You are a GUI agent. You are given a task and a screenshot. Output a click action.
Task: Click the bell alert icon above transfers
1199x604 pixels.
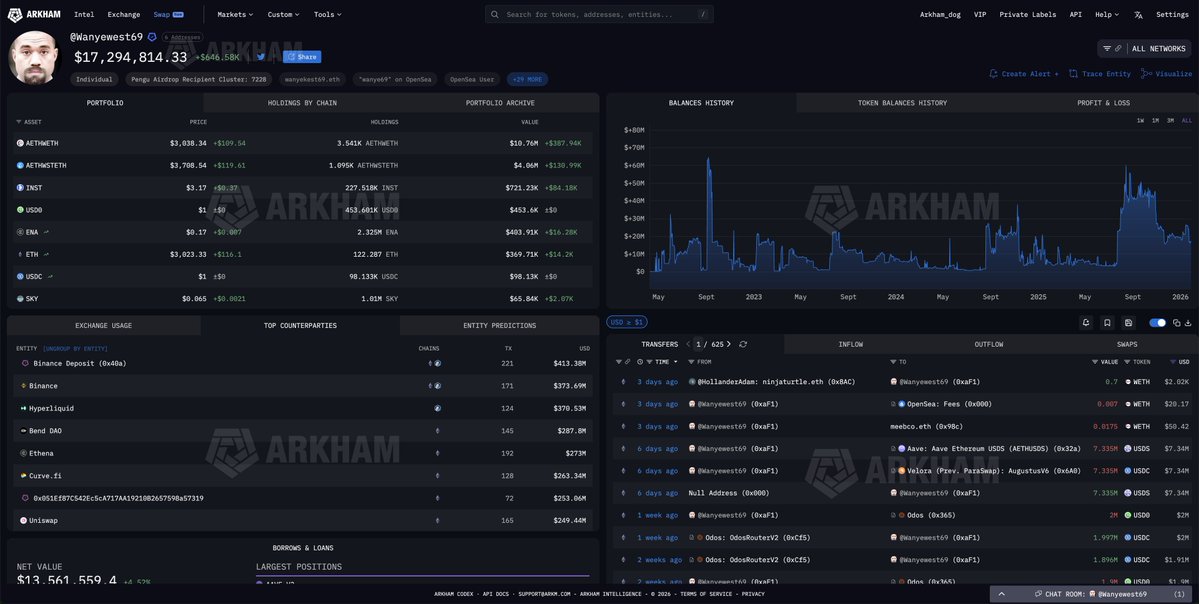coord(1086,323)
